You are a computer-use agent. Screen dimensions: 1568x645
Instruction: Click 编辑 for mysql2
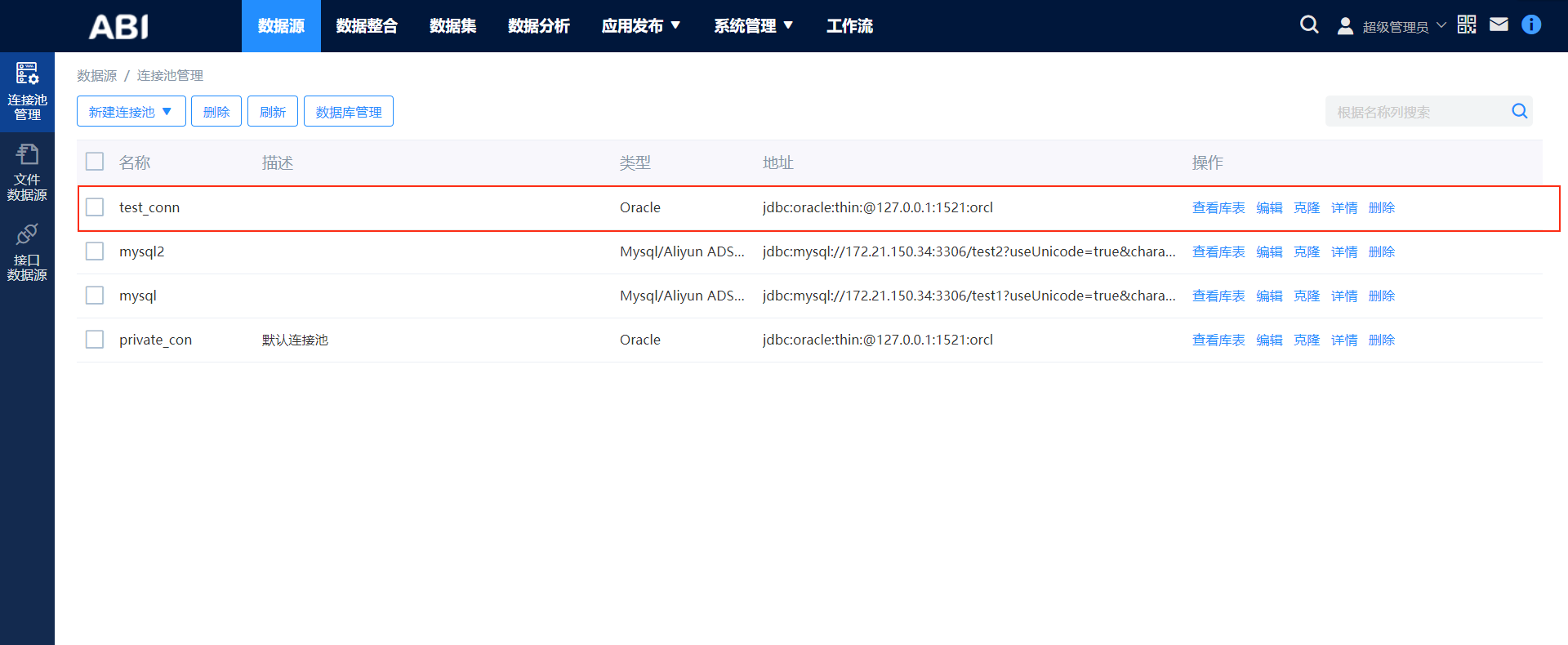click(1269, 251)
